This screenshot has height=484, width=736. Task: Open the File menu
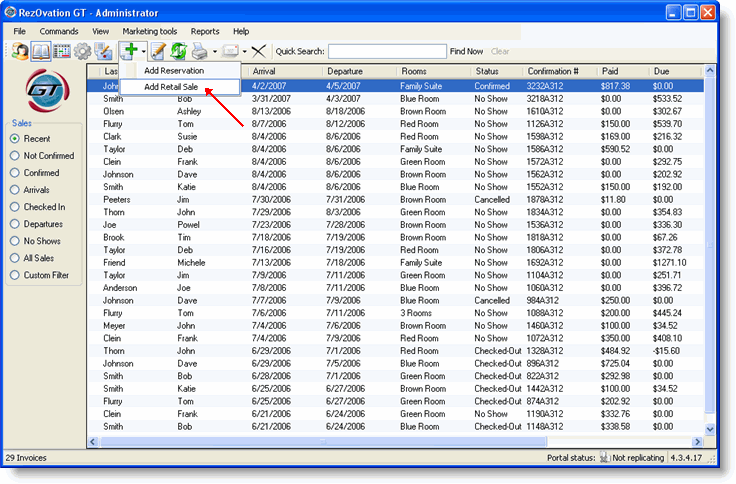20,31
